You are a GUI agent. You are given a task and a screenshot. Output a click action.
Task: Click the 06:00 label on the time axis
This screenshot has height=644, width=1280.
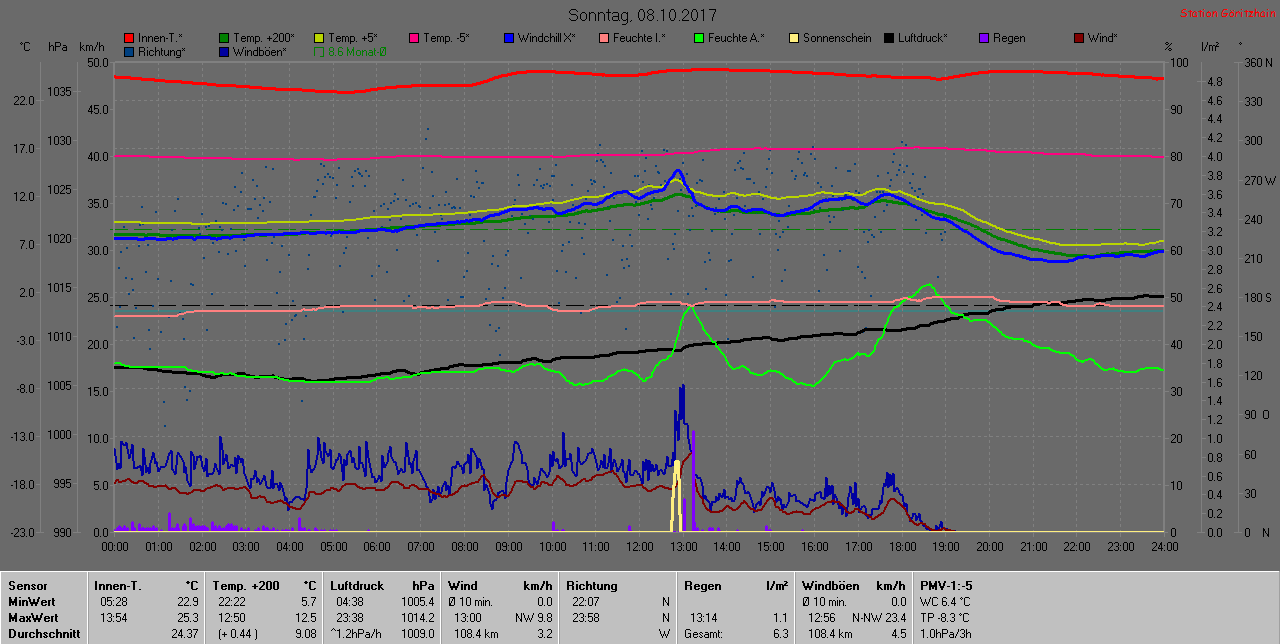click(377, 546)
